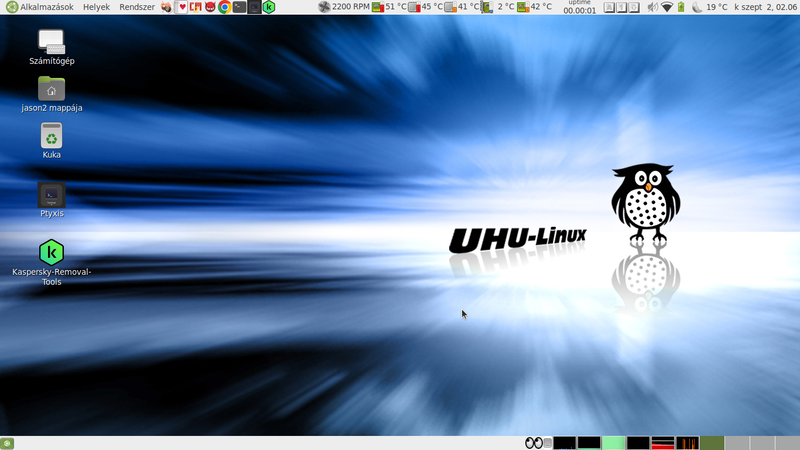800x450 pixels.
Task: Select the Kuka trash icon
Action: pyautogui.click(x=52, y=141)
